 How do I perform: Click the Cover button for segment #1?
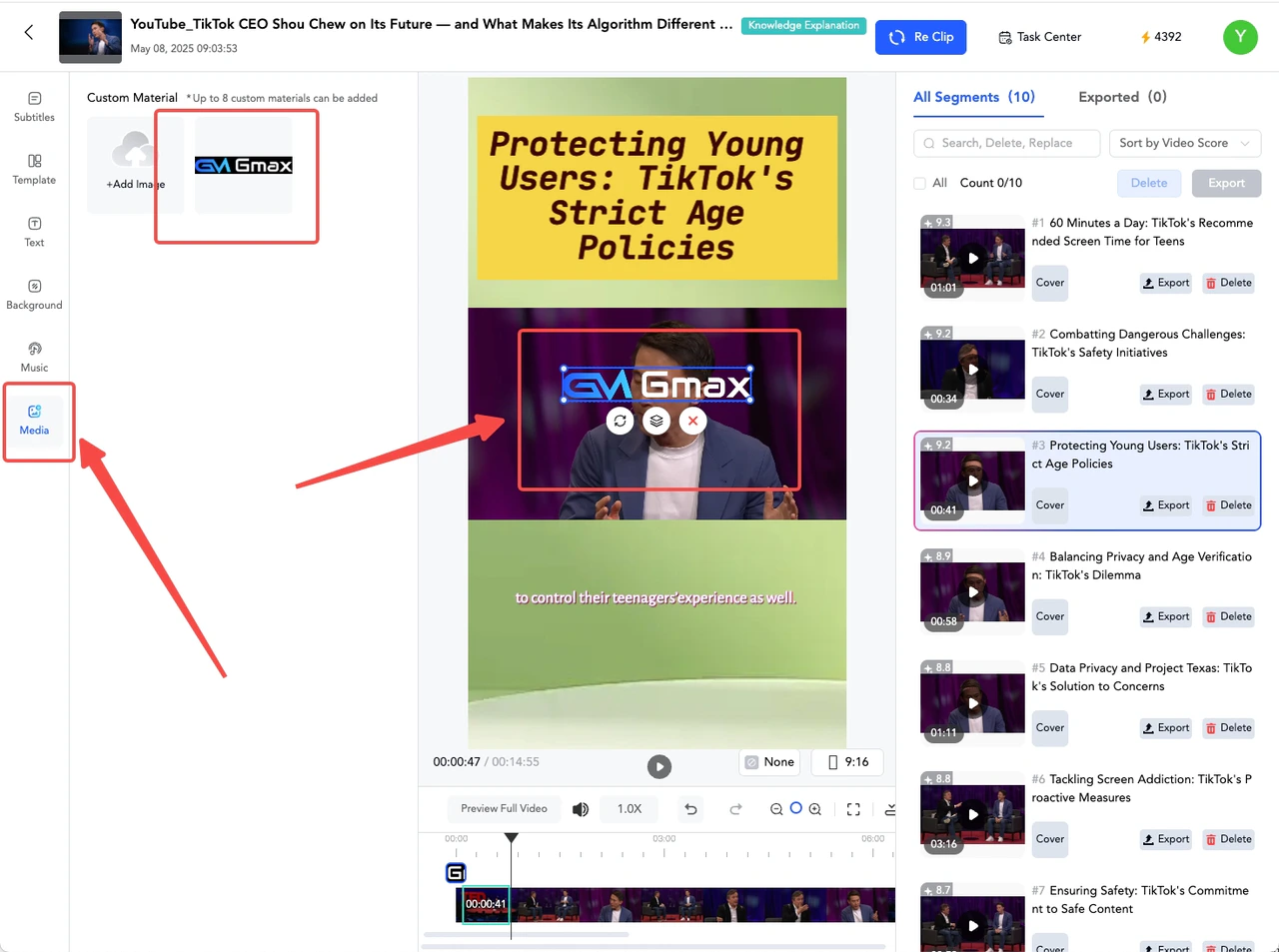(1050, 283)
